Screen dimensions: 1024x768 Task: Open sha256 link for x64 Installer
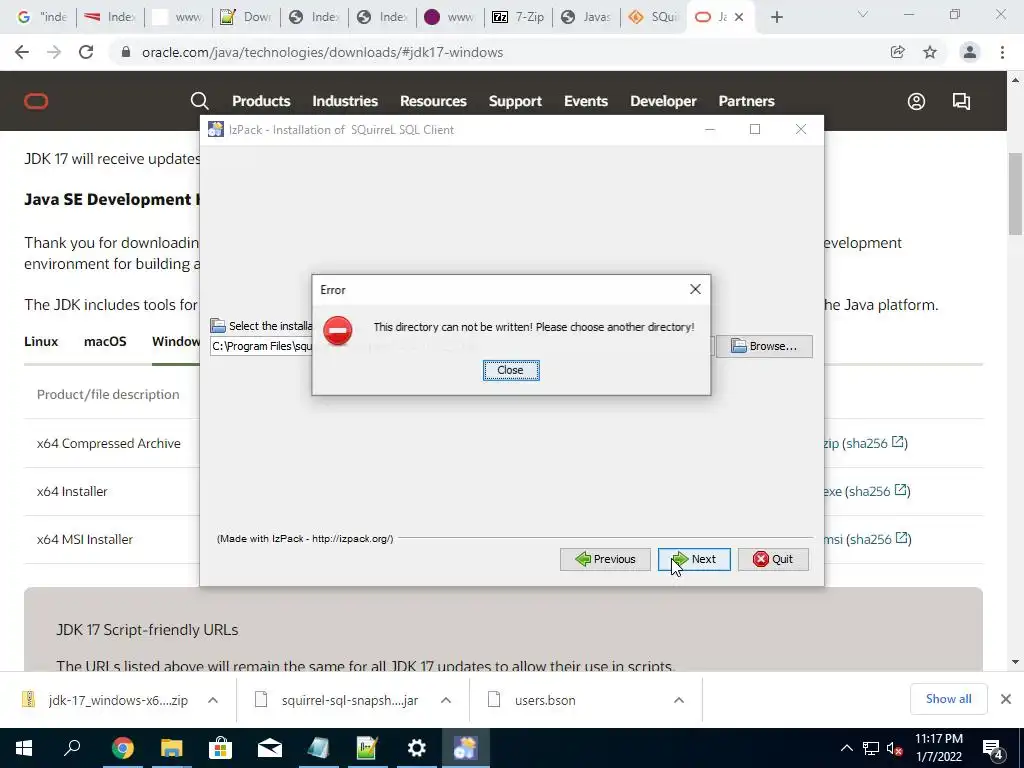click(x=878, y=491)
